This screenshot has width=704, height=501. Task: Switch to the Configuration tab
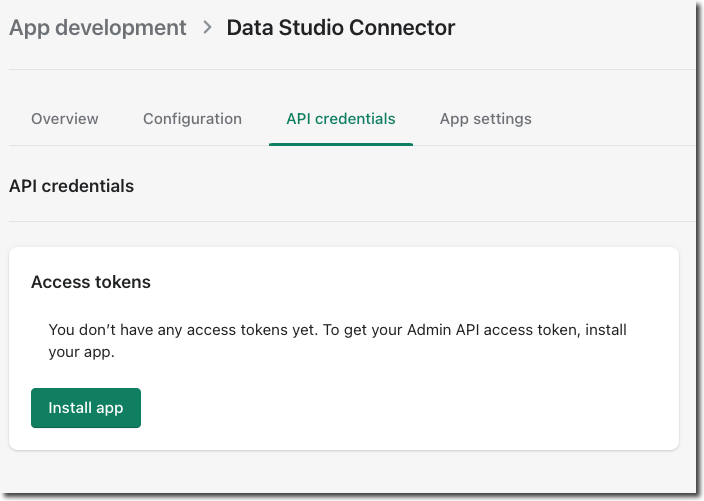tap(192, 119)
